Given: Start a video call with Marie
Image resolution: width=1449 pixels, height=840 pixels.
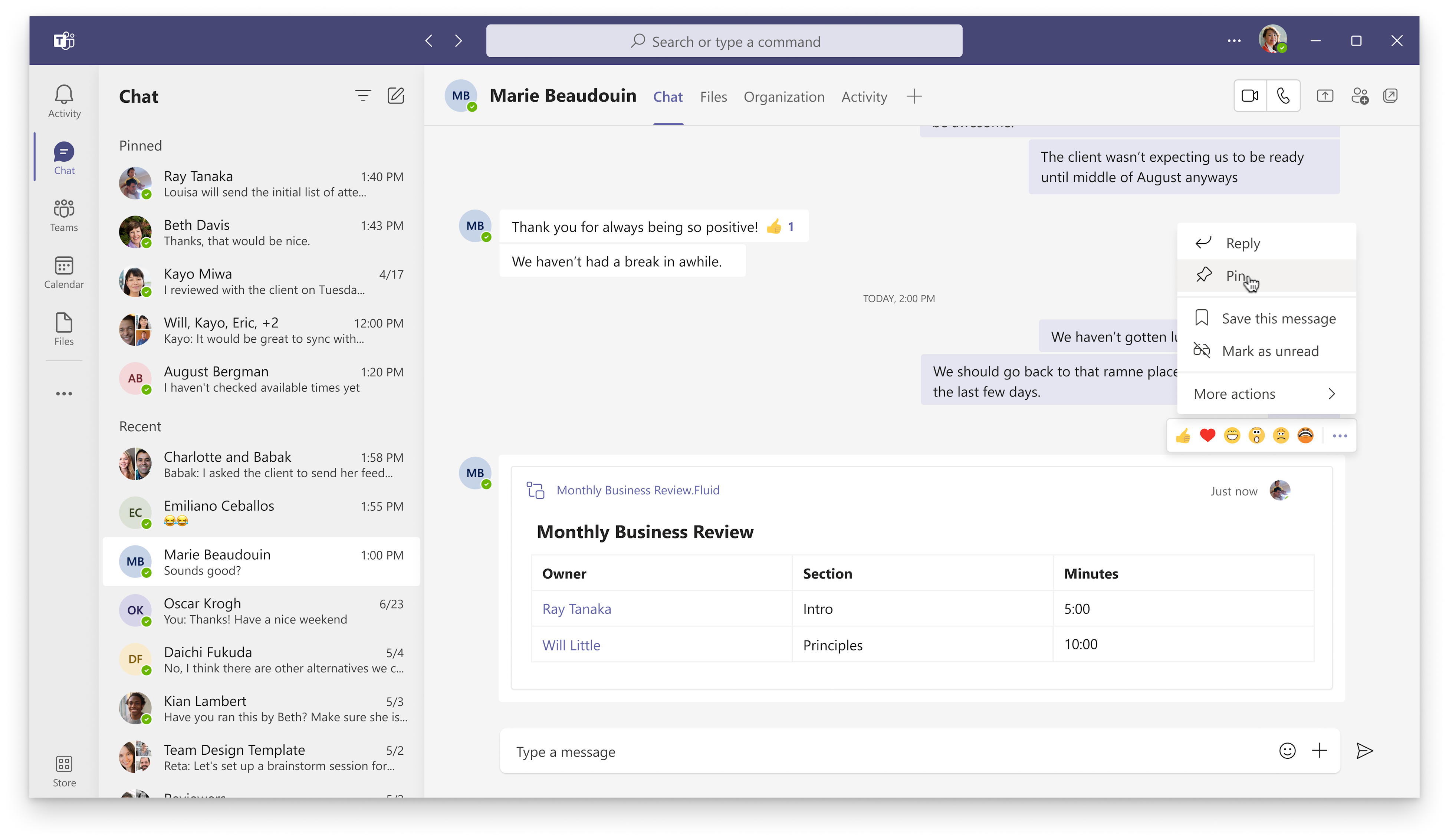Looking at the screenshot, I should (1250, 96).
